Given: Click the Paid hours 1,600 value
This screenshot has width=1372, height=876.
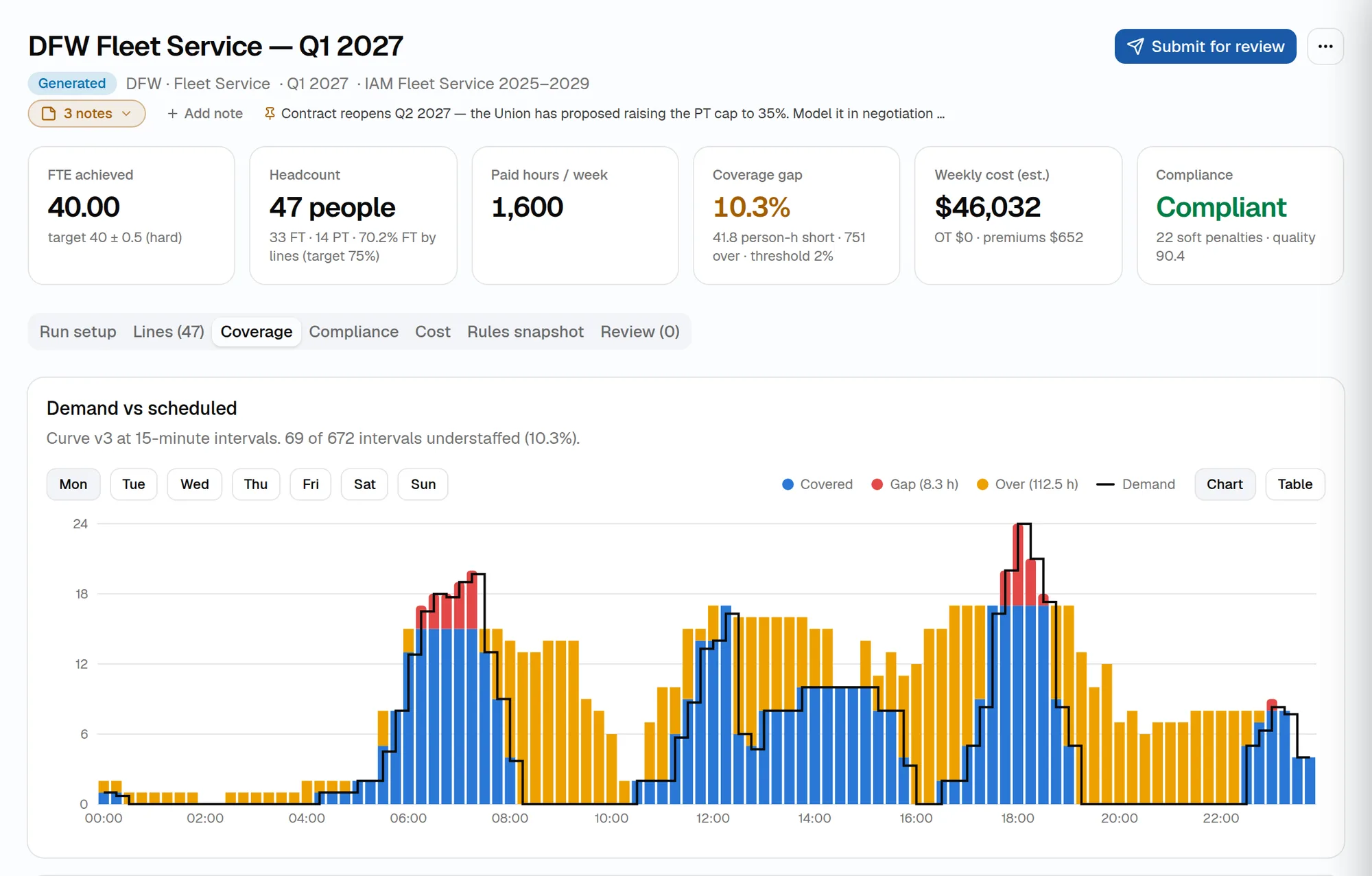Looking at the screenshot, I should pyautogui.click(x=527, y=207).
